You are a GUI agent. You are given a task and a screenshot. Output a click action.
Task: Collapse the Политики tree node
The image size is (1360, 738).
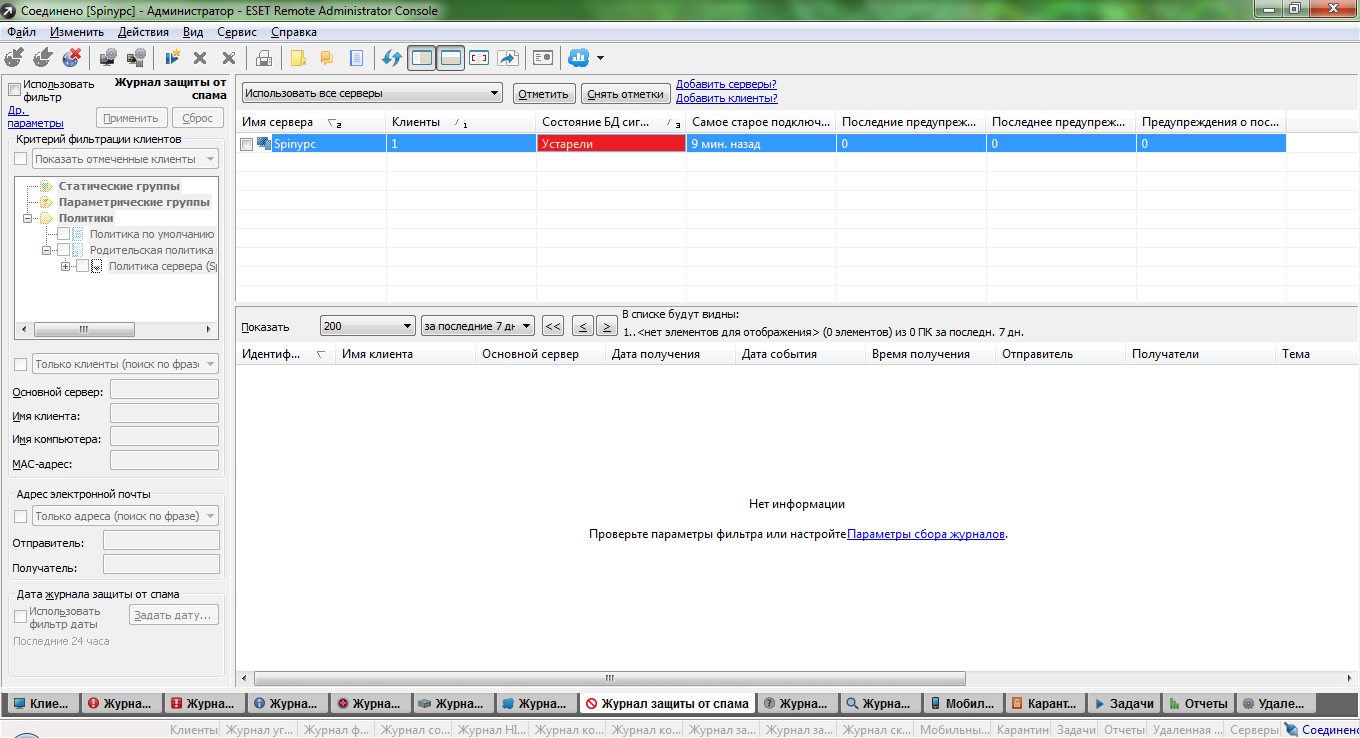tap(28, 218)
